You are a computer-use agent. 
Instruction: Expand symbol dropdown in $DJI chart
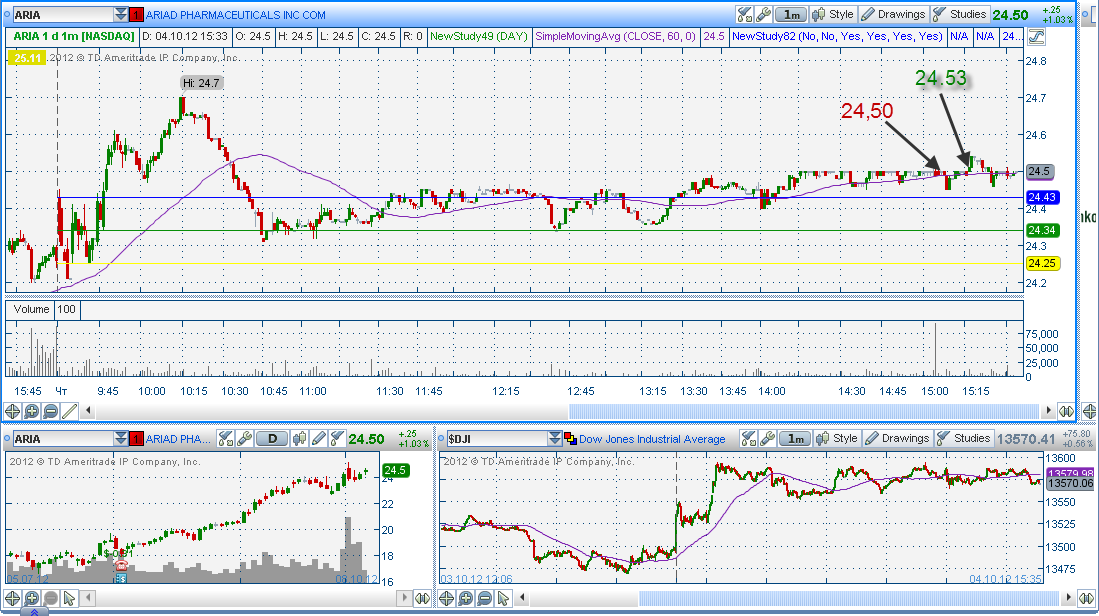pyautogui.click(x=555, y=439)
